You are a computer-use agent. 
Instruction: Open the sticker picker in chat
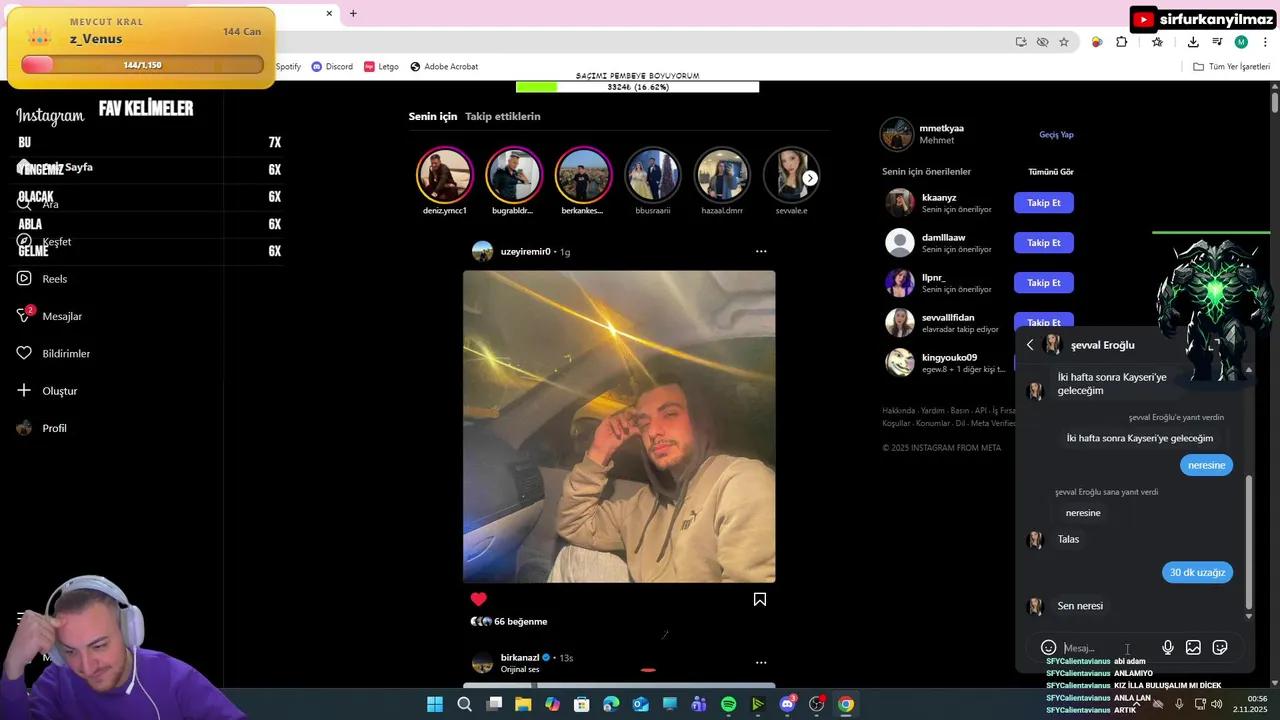[x=1220, y=648]
